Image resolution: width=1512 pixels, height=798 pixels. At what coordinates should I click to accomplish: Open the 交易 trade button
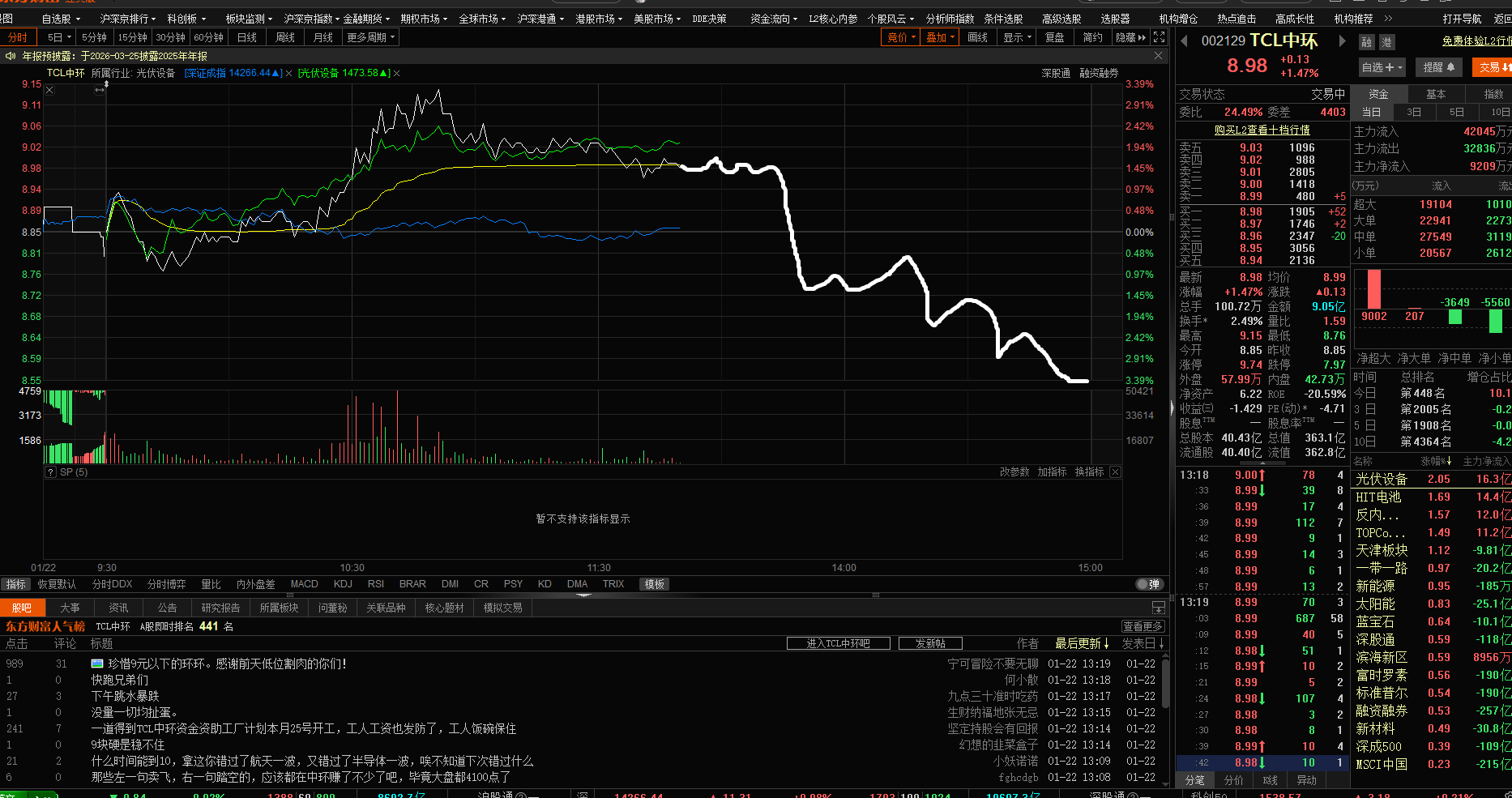click(x=1493, y=67)
